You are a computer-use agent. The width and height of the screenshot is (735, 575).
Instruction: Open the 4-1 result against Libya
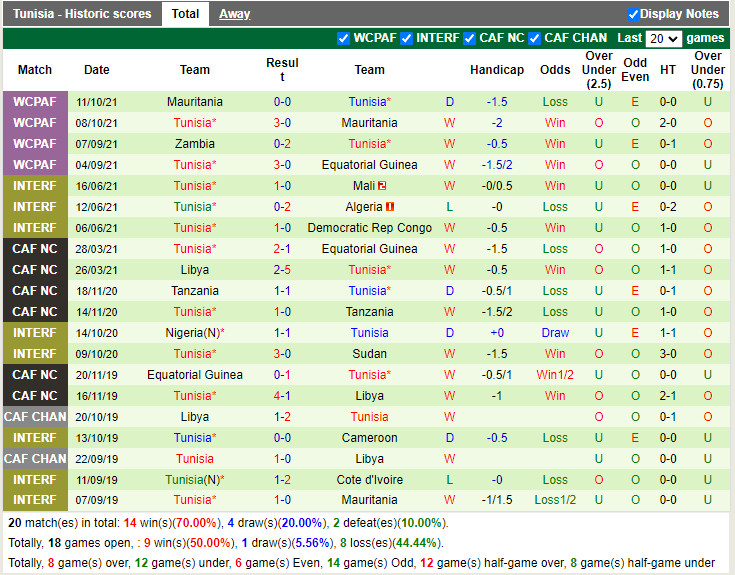[282, 396]
